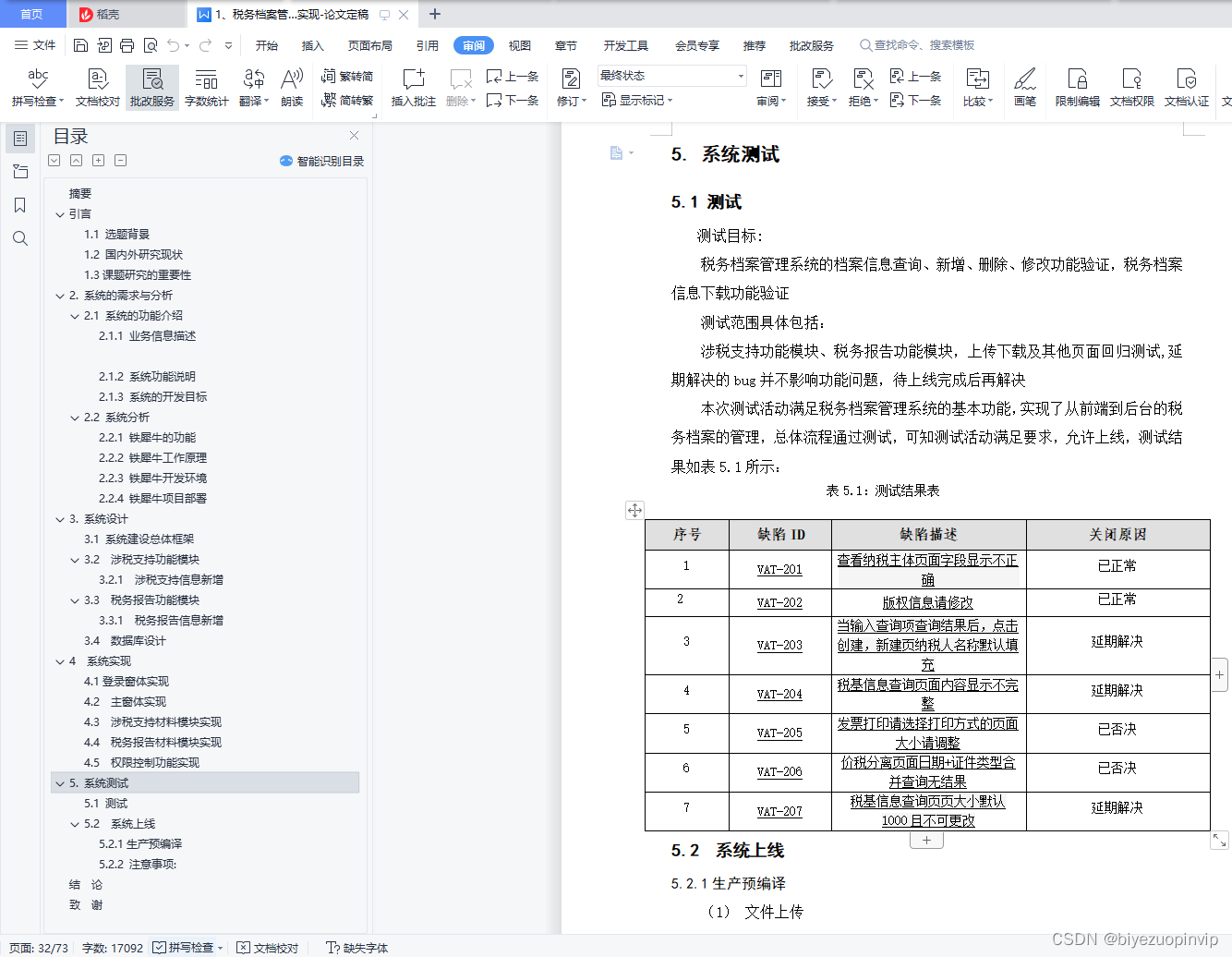Switch to the 插入 ribbon tab
The height and width of the screenshot is (957, 1232).
click(x=313, y=45)
